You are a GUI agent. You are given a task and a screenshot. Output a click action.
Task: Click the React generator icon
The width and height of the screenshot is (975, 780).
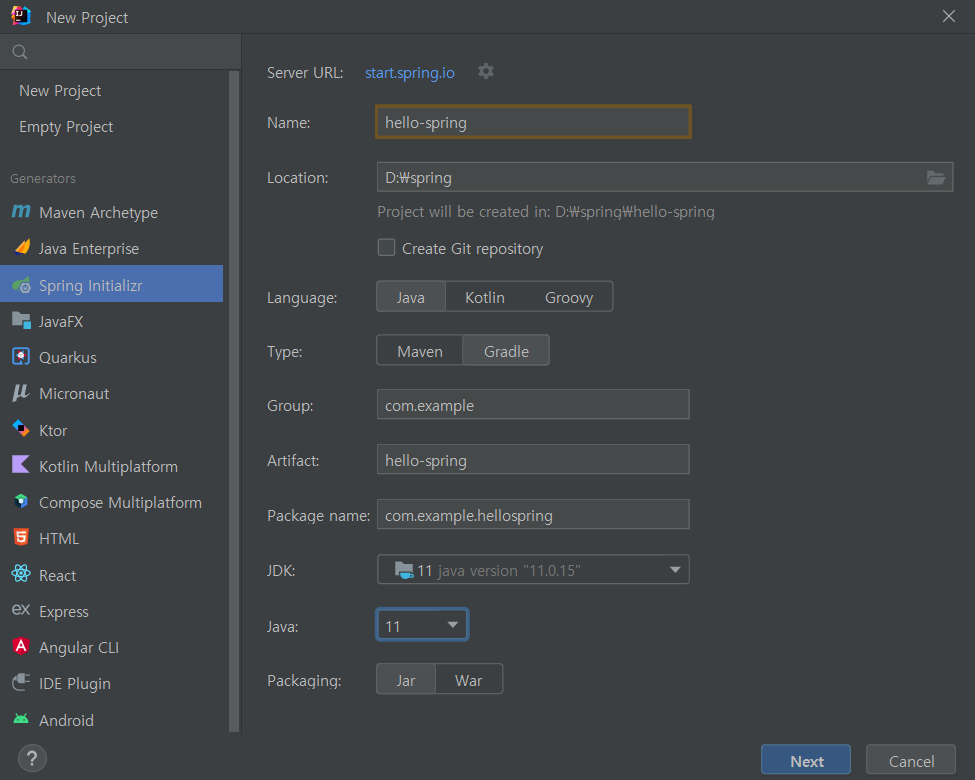tap(21, 575)
